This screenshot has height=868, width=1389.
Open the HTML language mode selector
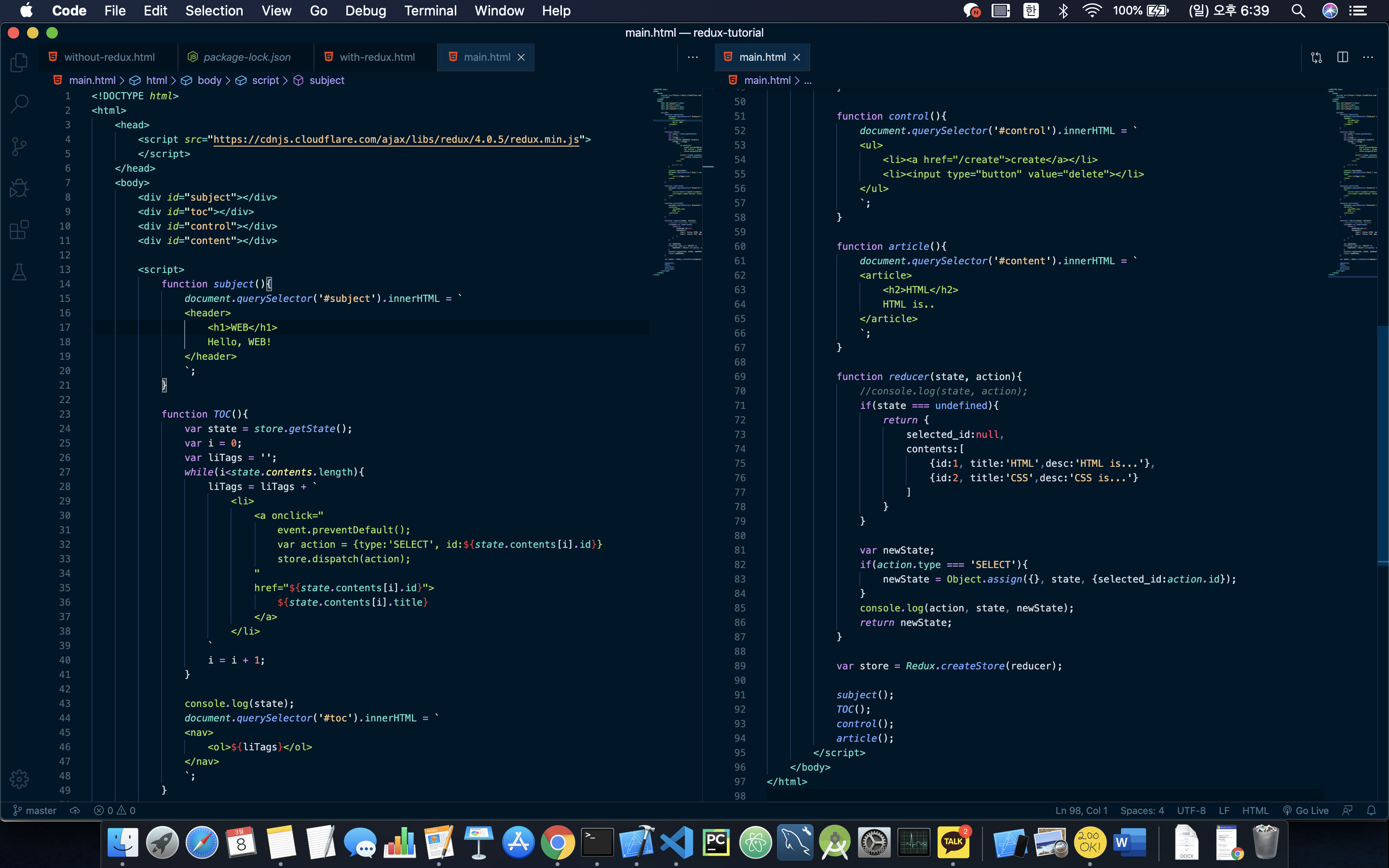[1255, 811]
